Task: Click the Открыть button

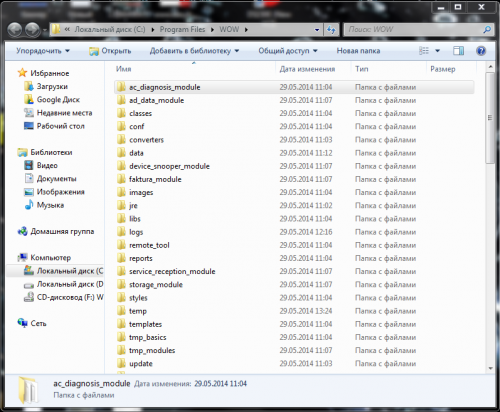Action: click(x=110, y=51)
